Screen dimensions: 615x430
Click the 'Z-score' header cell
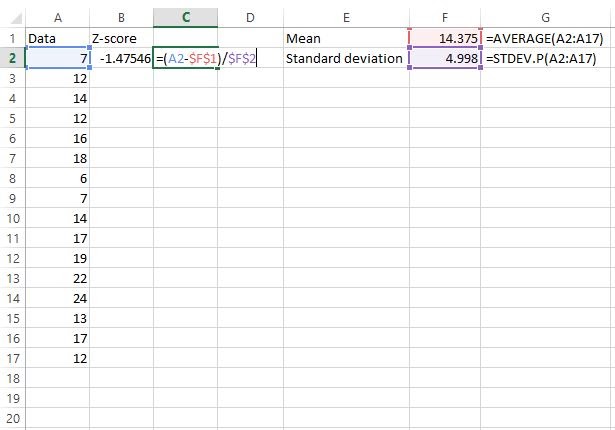(122, 38)
